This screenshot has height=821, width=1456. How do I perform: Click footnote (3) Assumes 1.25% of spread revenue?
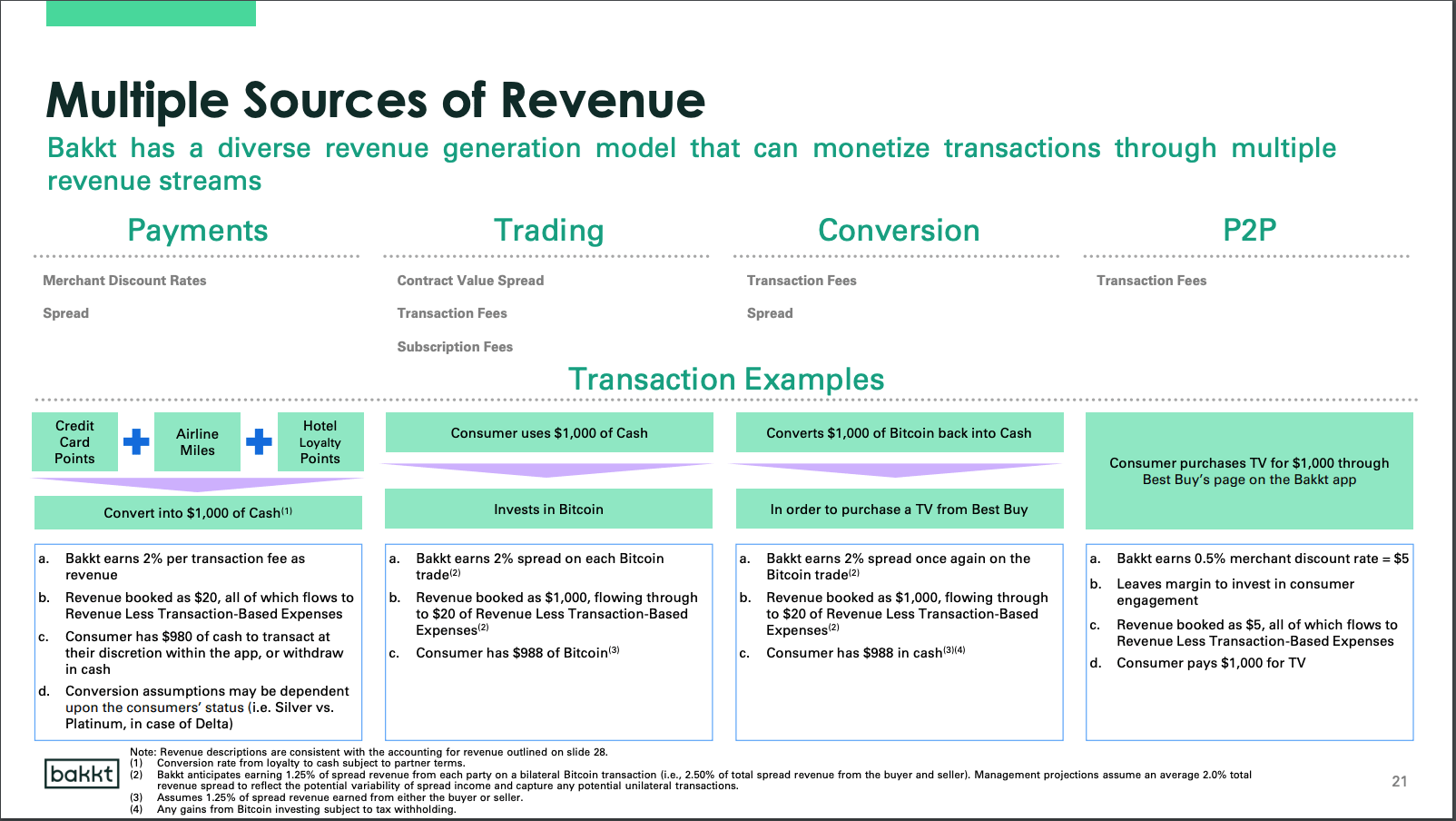[x=327, y=797]
